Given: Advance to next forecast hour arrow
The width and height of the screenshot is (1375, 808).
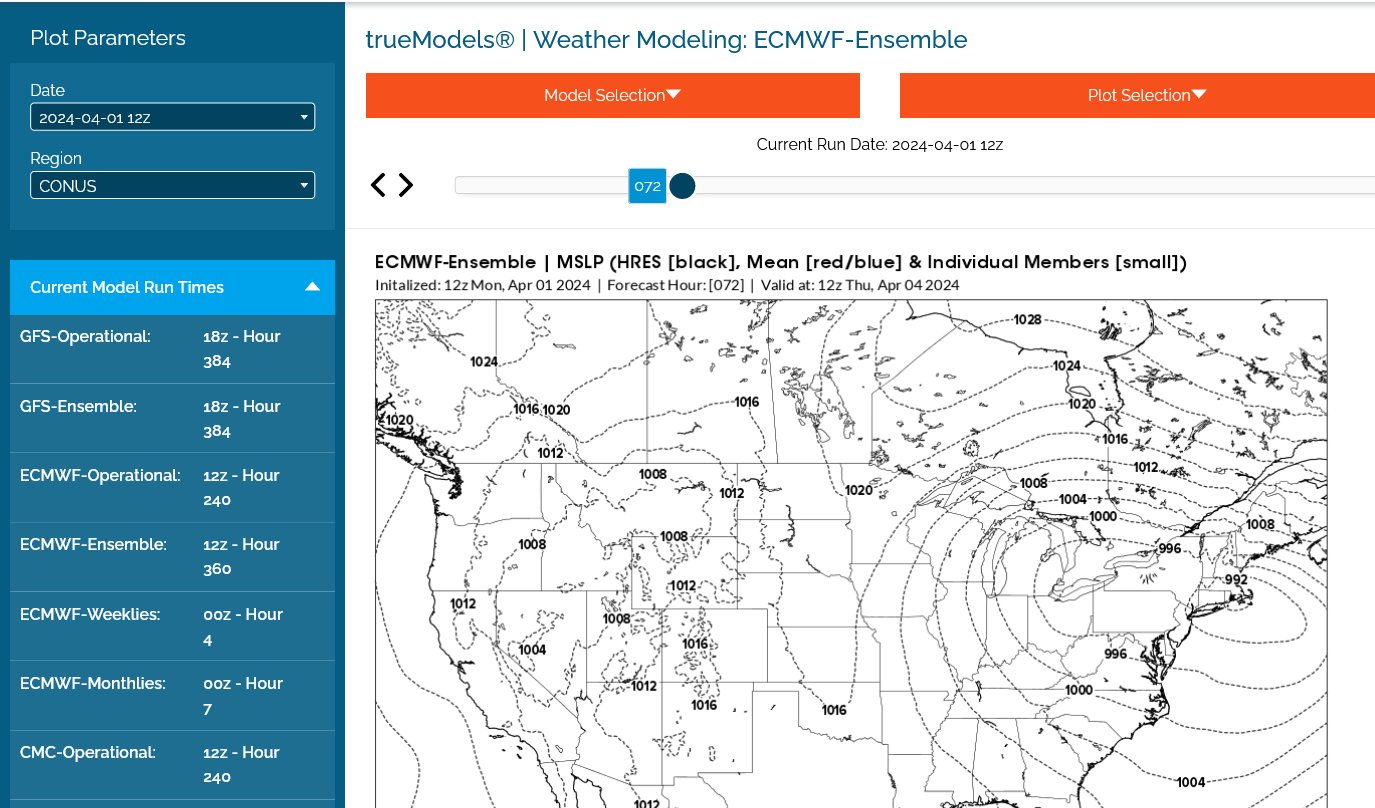Looking at the screenshot, I should (405, 185).
